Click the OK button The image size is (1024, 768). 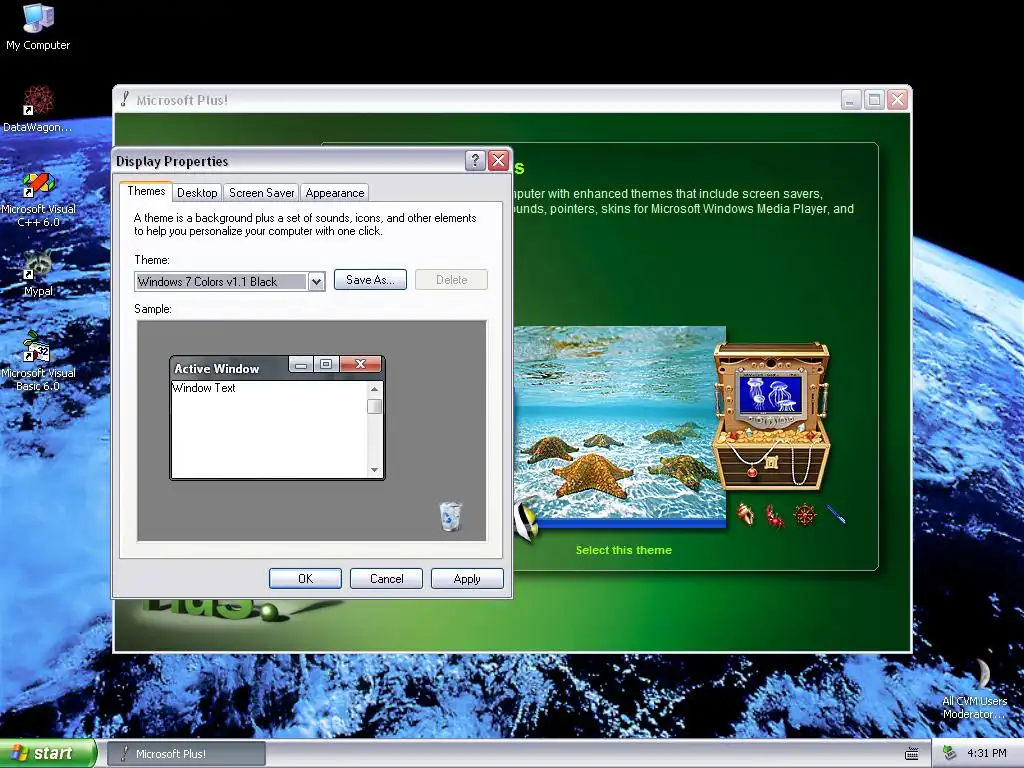pos(305,579)
